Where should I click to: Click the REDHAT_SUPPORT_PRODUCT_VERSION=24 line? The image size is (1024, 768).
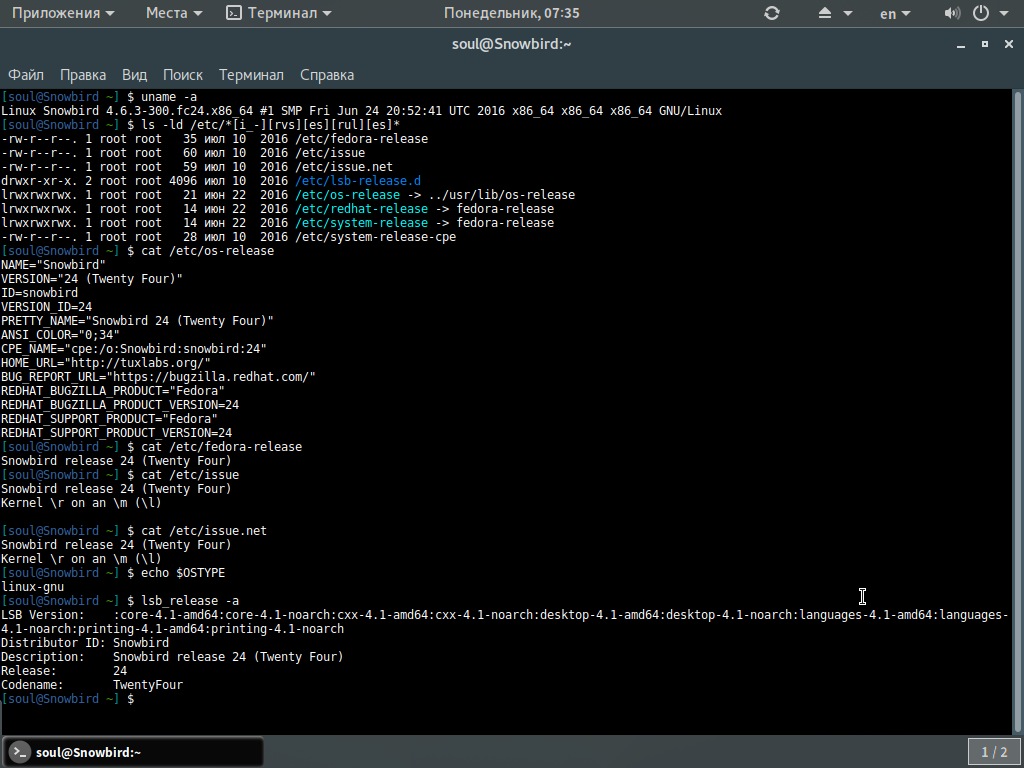(x=116, y=433)
